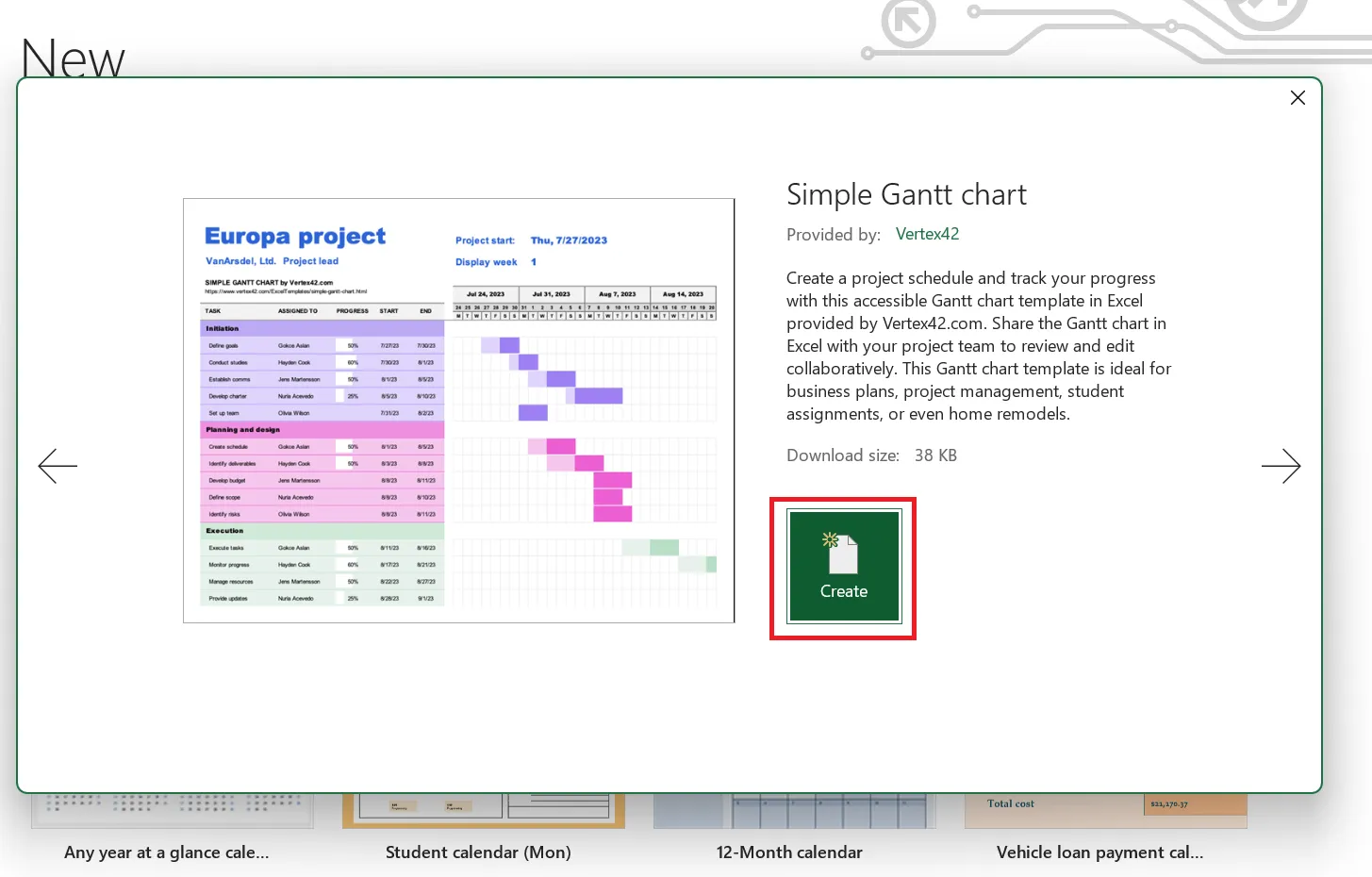Select the Vehicle loan payment calculator template
The width and height of the screenshot is (1372, 877).
point(1099,852)
